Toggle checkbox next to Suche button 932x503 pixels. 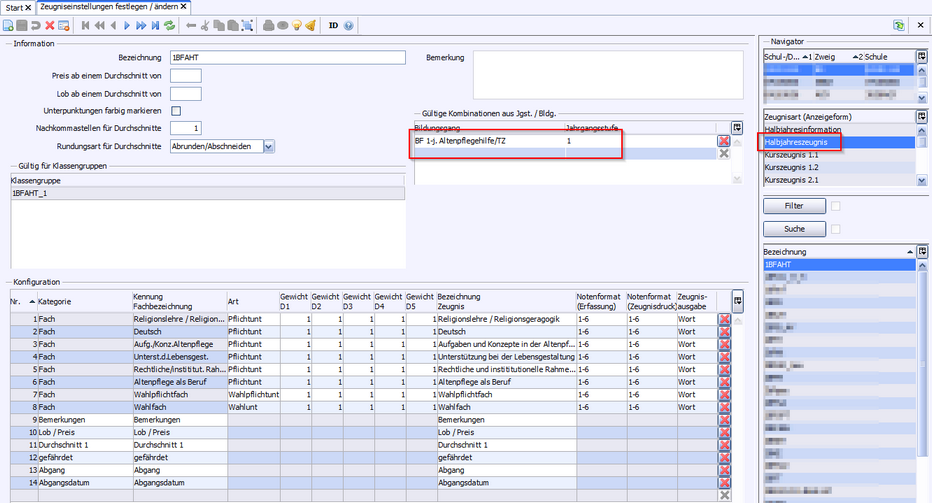click(836, 229)
